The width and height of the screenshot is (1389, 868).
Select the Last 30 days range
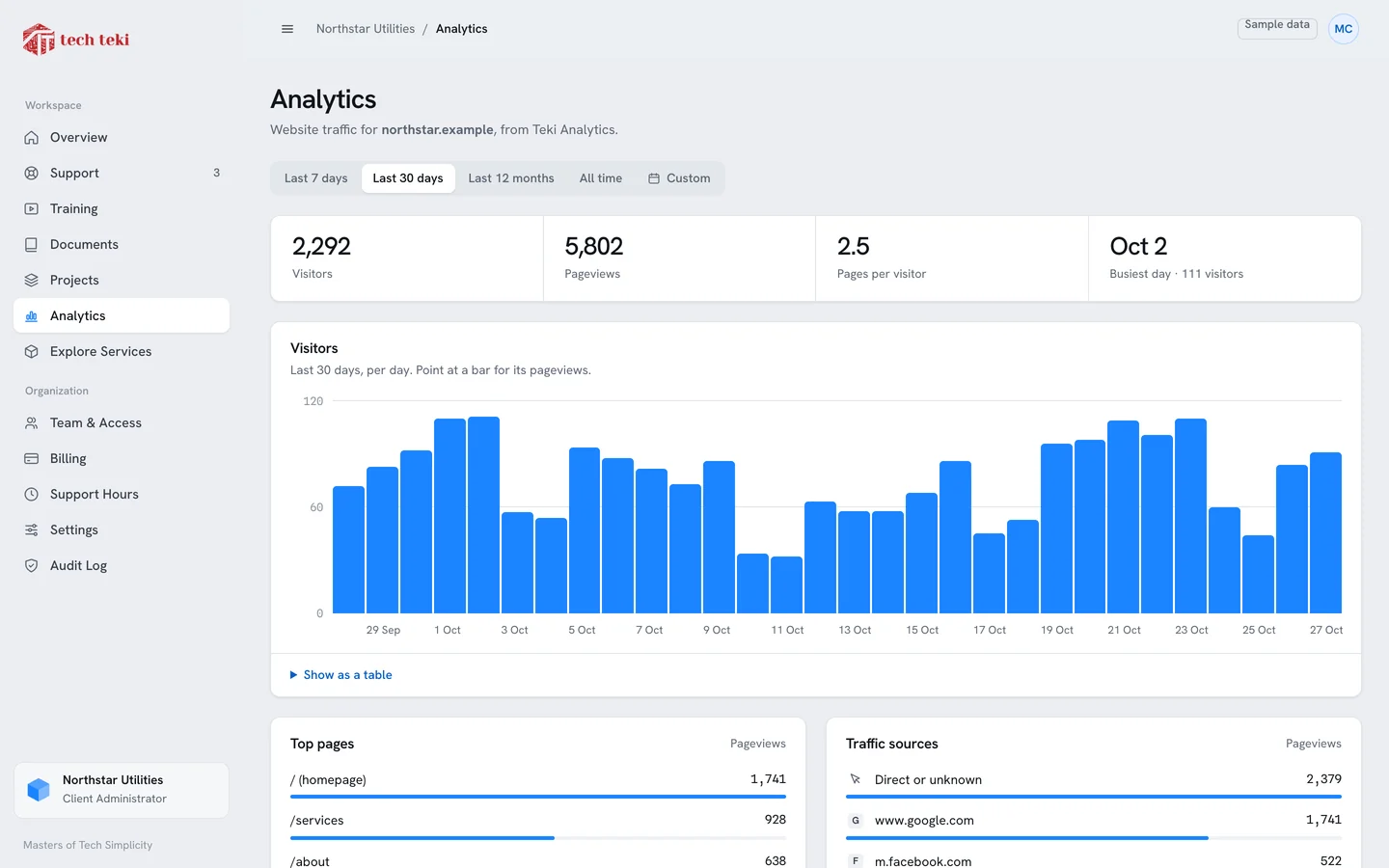click(408, 178)
